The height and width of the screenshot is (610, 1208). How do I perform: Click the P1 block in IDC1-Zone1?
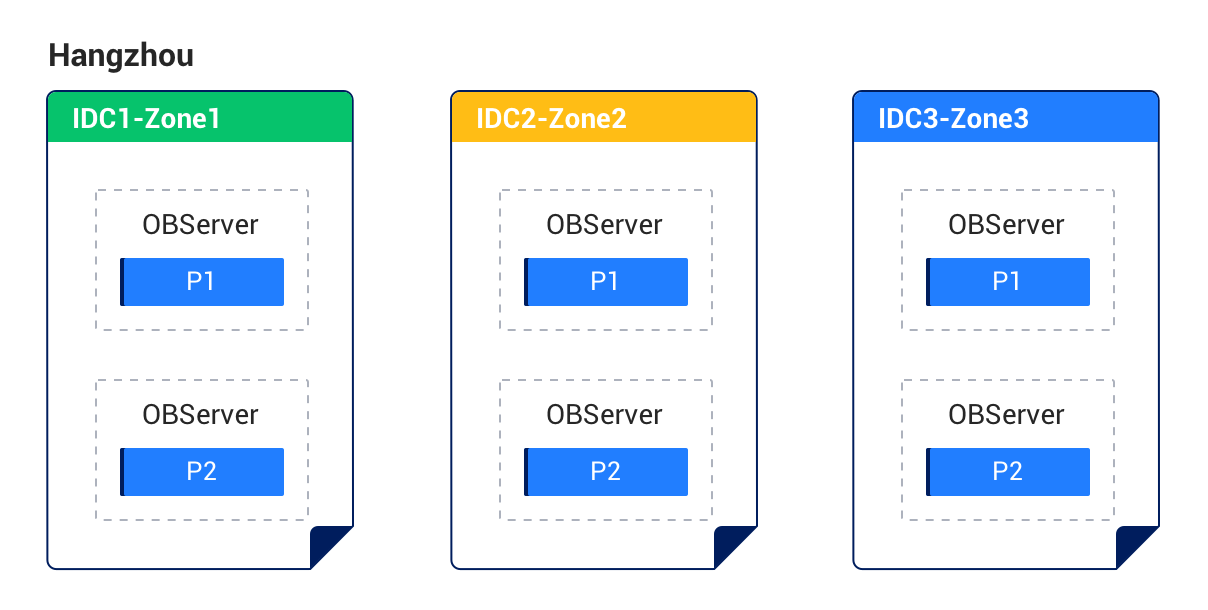(202, 282)
